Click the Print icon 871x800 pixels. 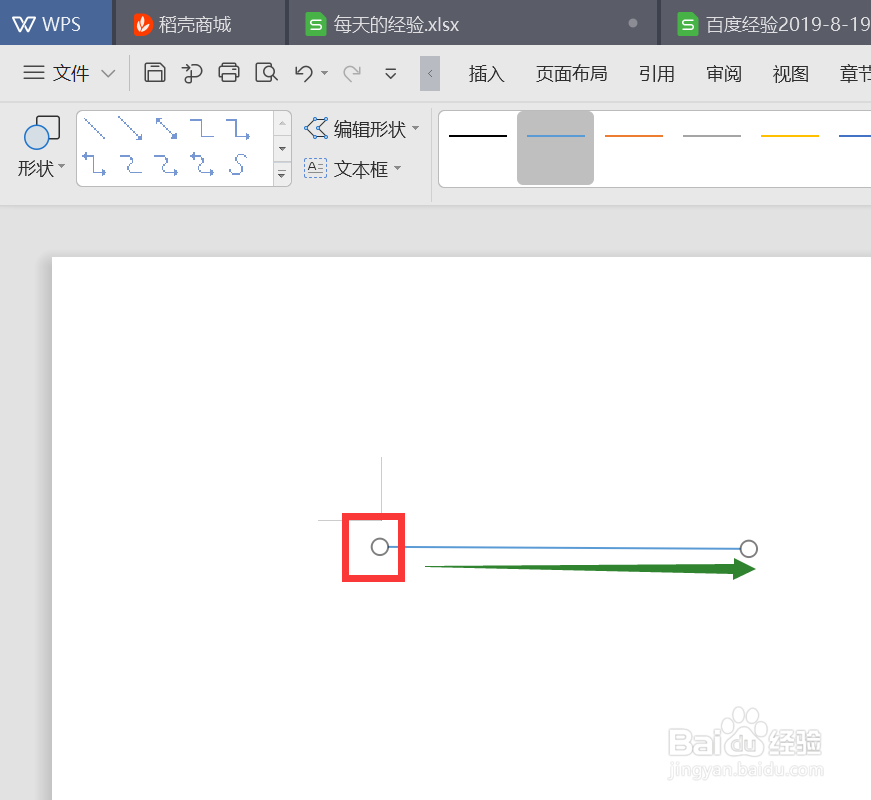tap(229, 73)
